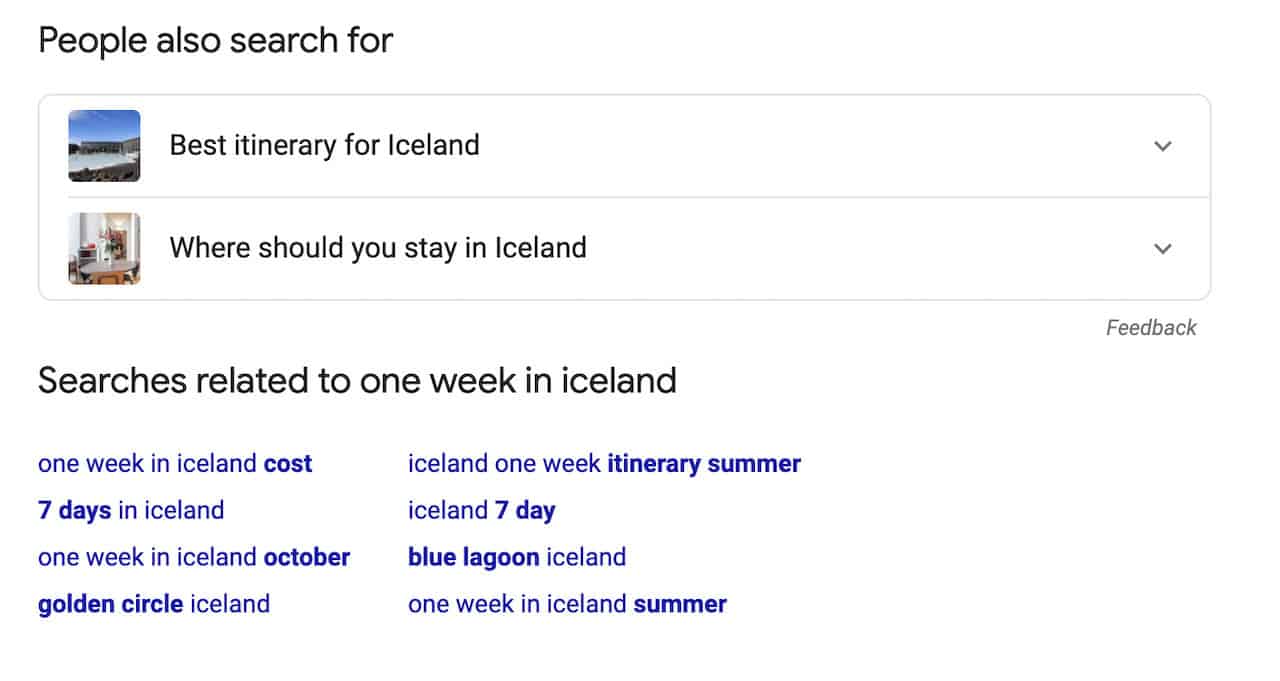The height and width of the screenshot is (681, 1280).
Task: Open the hotel room thumbnail image
Action: tap(104, 248)
